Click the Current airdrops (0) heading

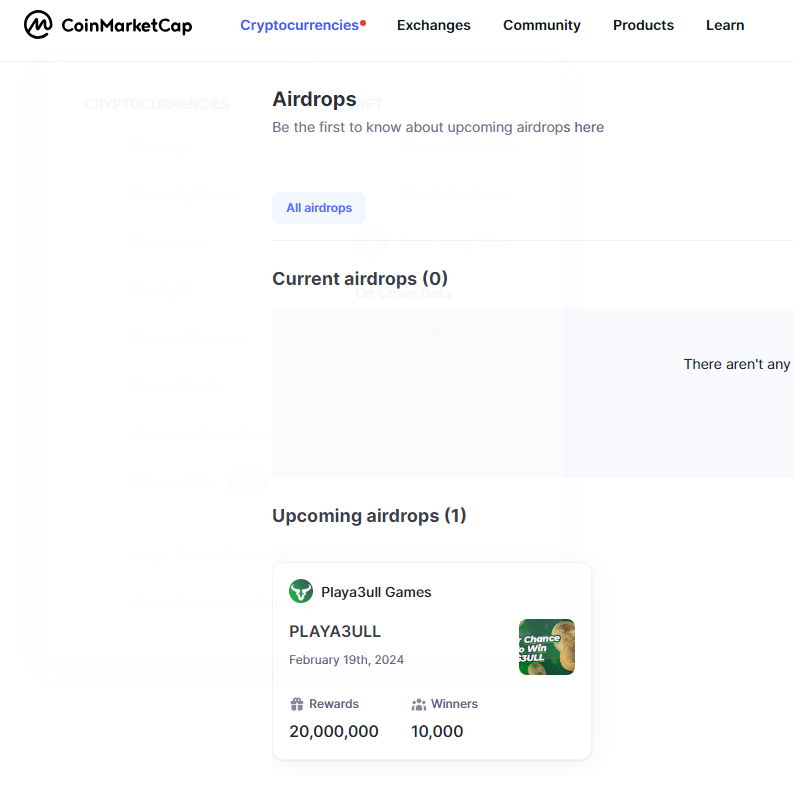[x=360, y=279]
